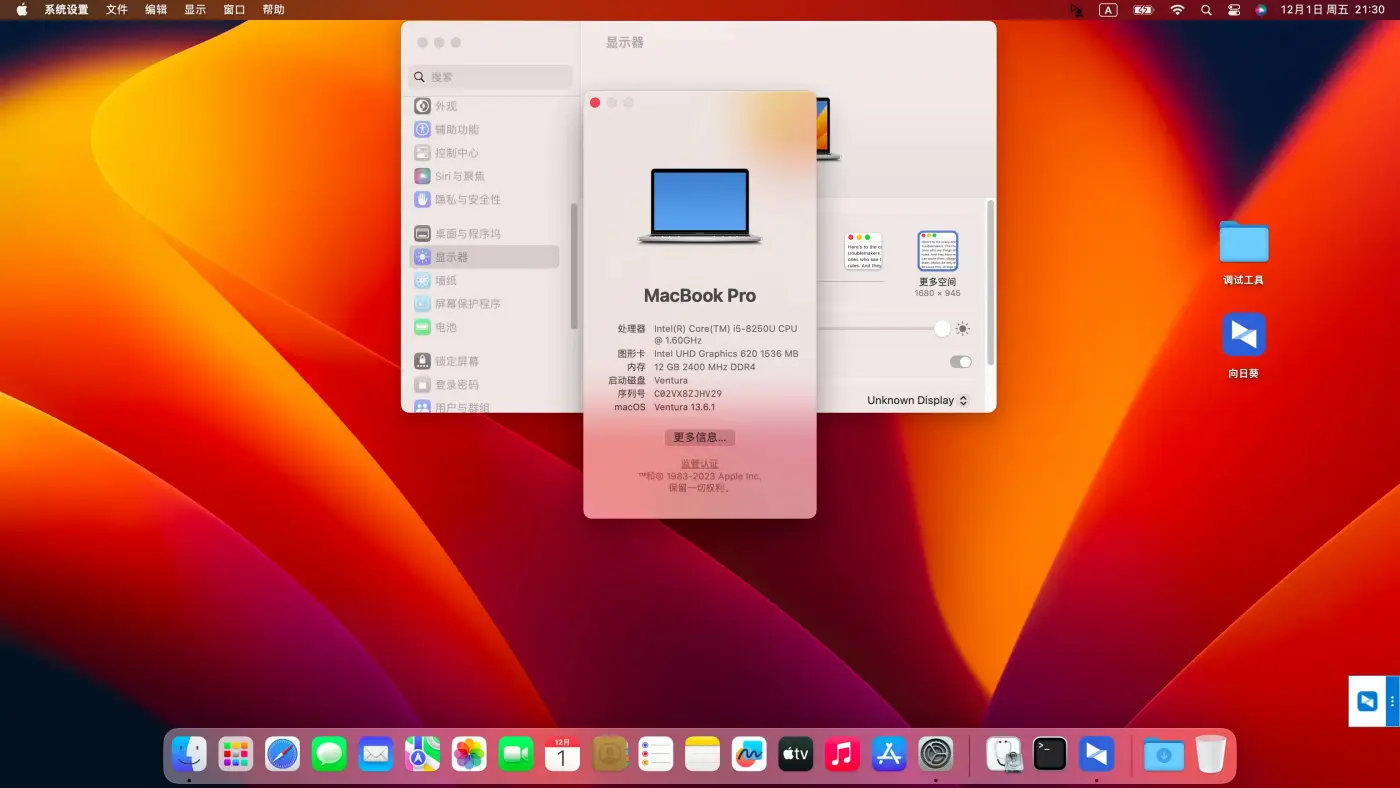
Task: Open the 调试工具 folder on the desktop
Action: click(1243, 241)
